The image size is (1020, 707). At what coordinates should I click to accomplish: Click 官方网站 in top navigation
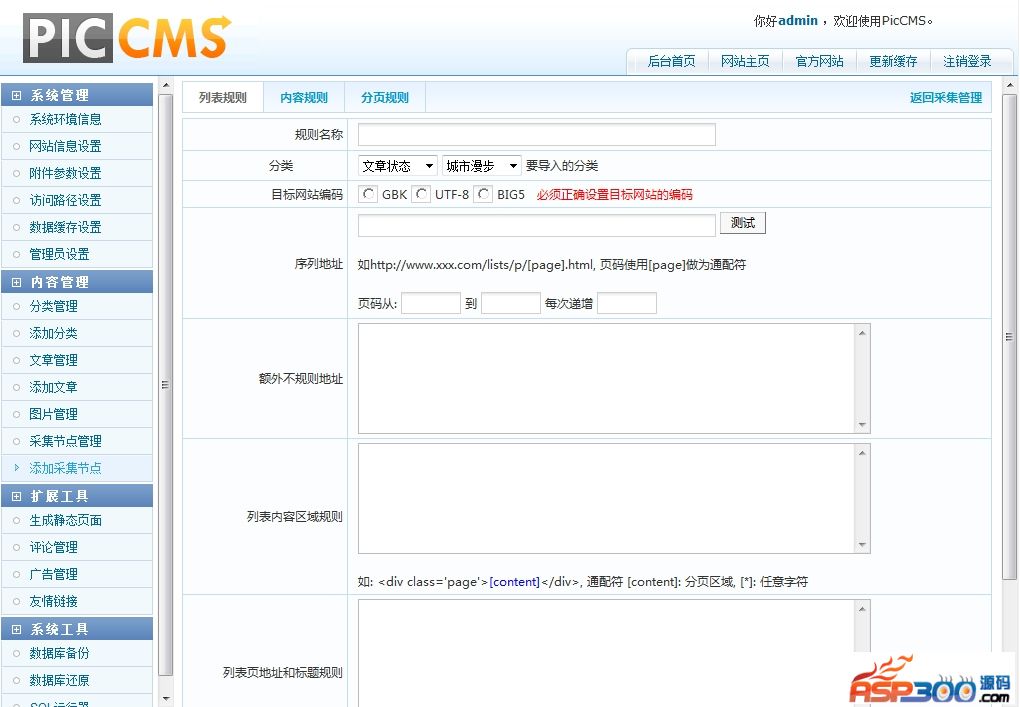pos(820,62)
